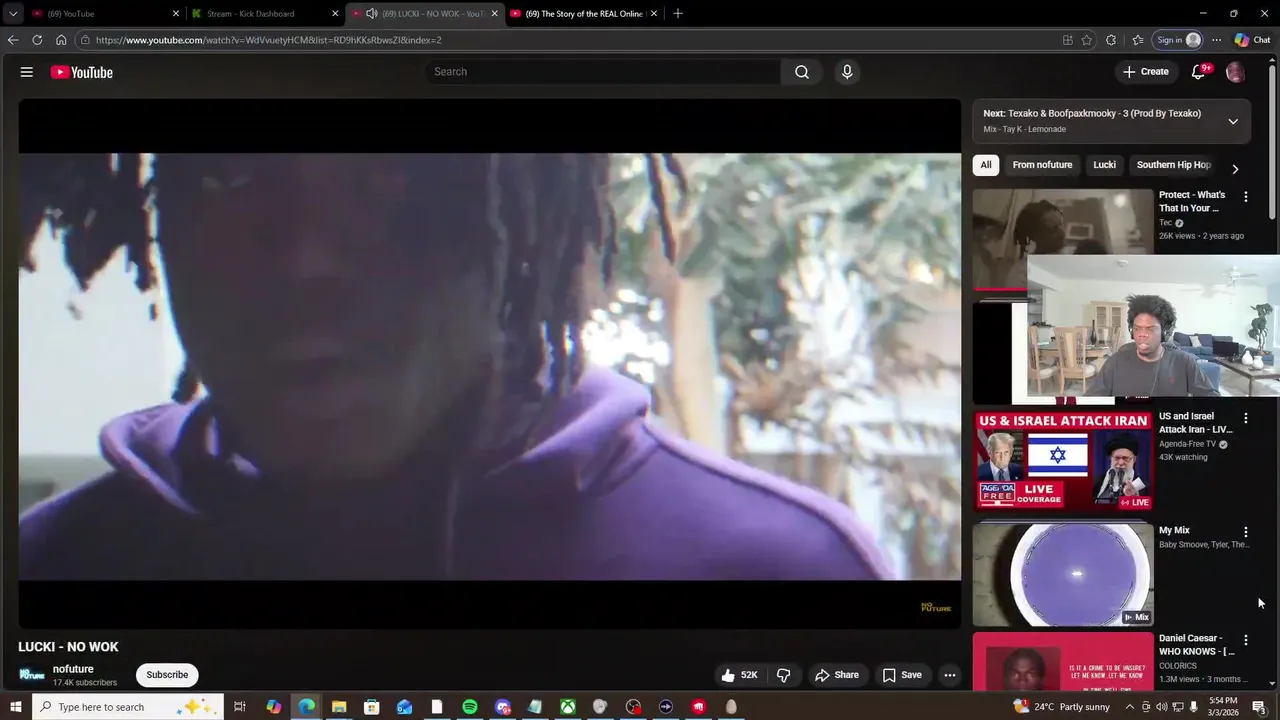Open US & Israel Attack Iran live thumbnail

(1063, 461)
